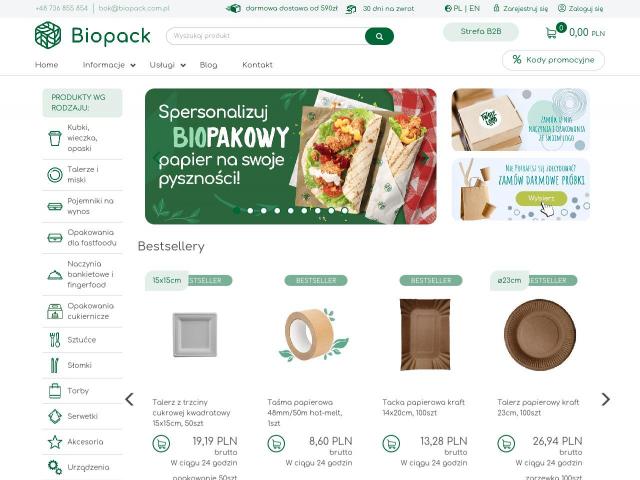Select the Sztućce cutlery icon
Image resolution: width=640 pixels, height=480 pixels.
coord(55,340)
